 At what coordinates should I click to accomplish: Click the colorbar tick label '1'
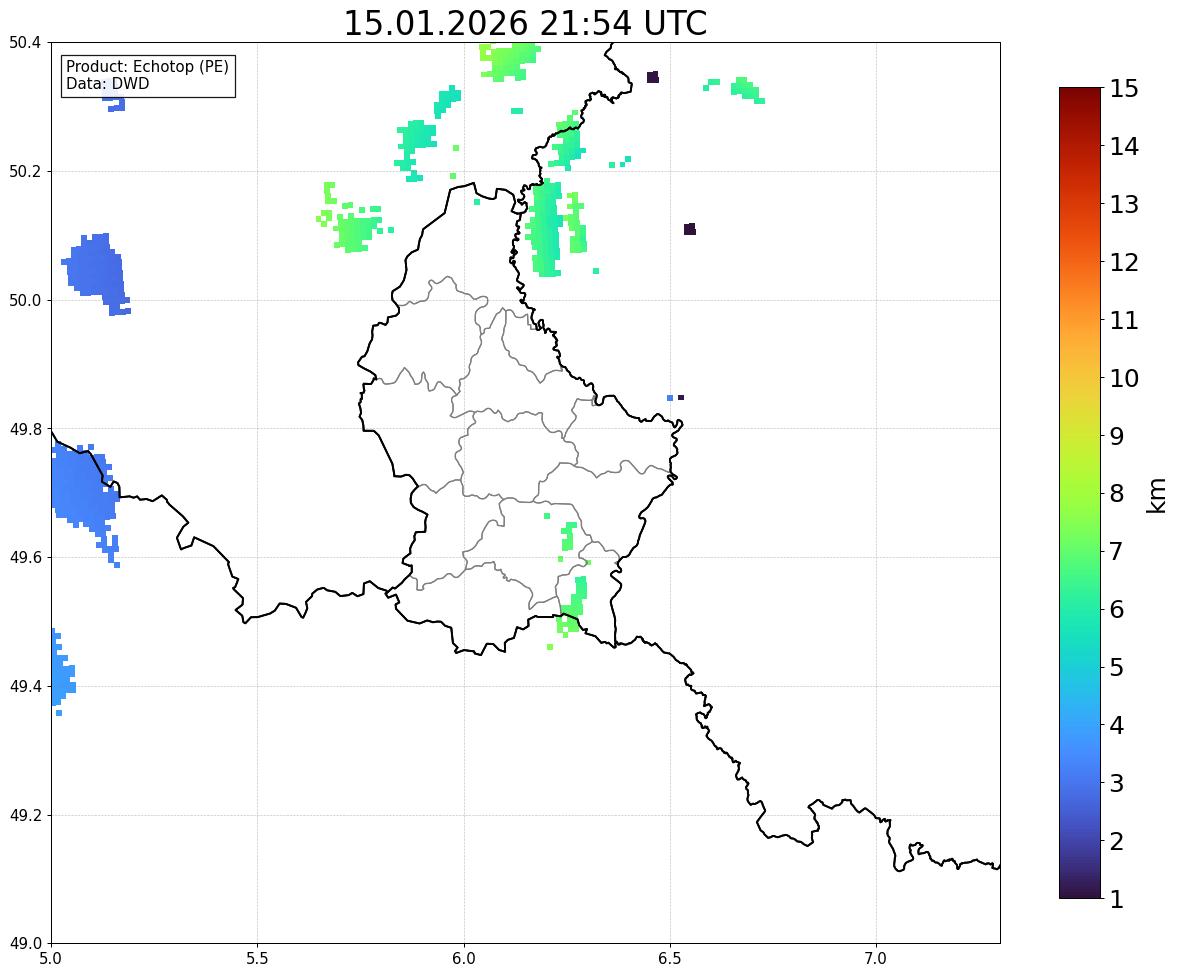click(1117, 899)
